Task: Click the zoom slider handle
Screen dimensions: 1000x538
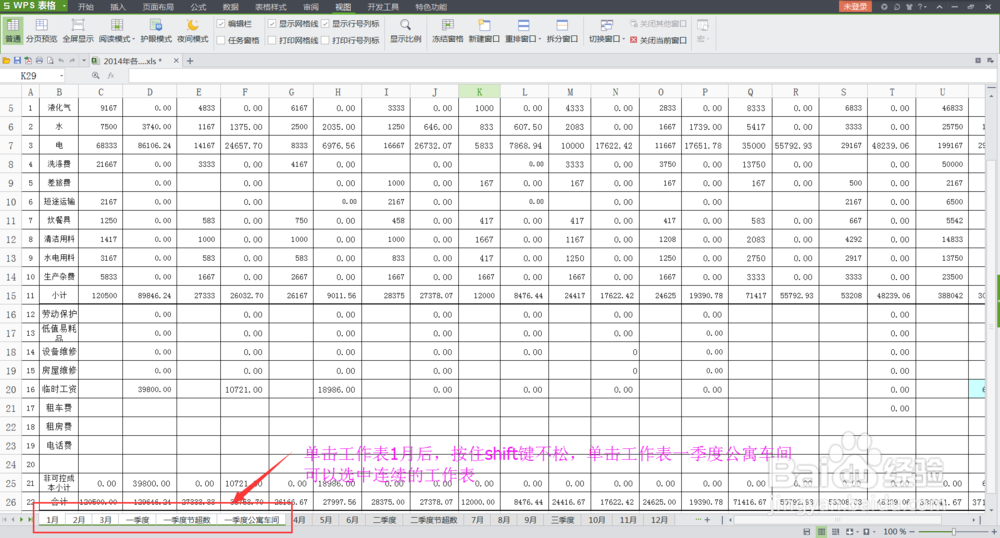Action: coord(953,531)
